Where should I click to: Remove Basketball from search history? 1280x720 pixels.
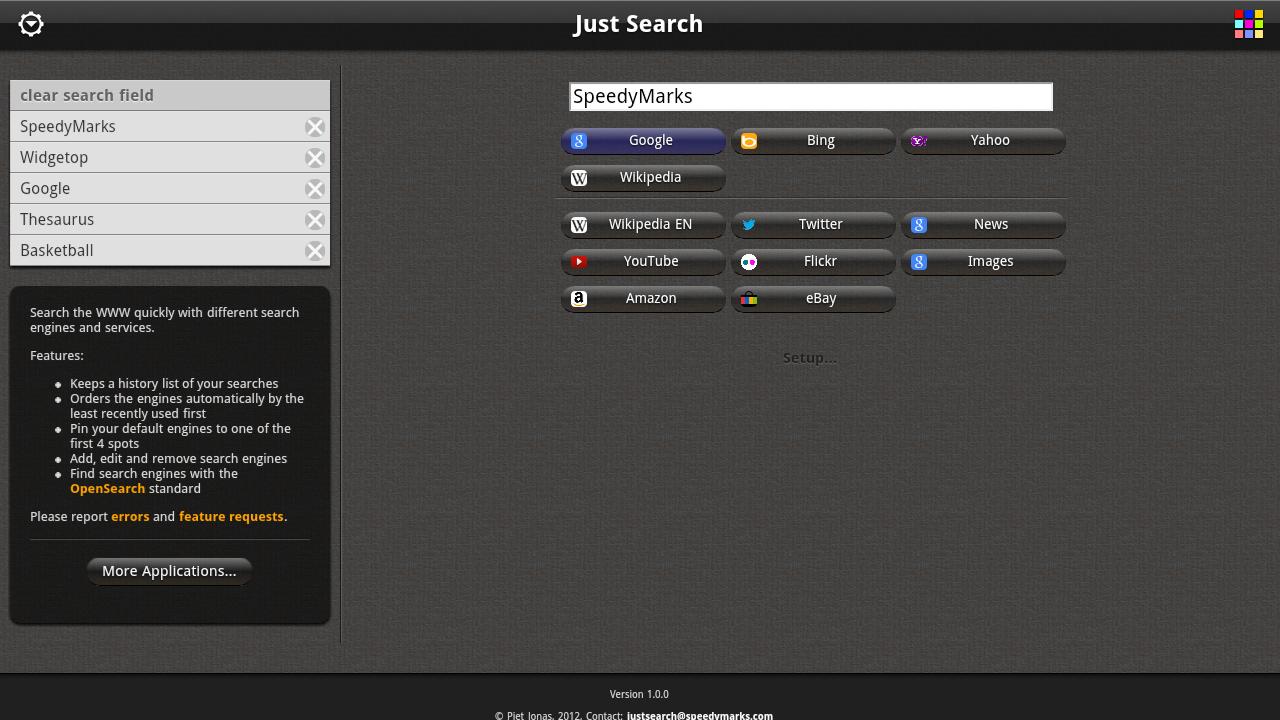pos(315,251)
